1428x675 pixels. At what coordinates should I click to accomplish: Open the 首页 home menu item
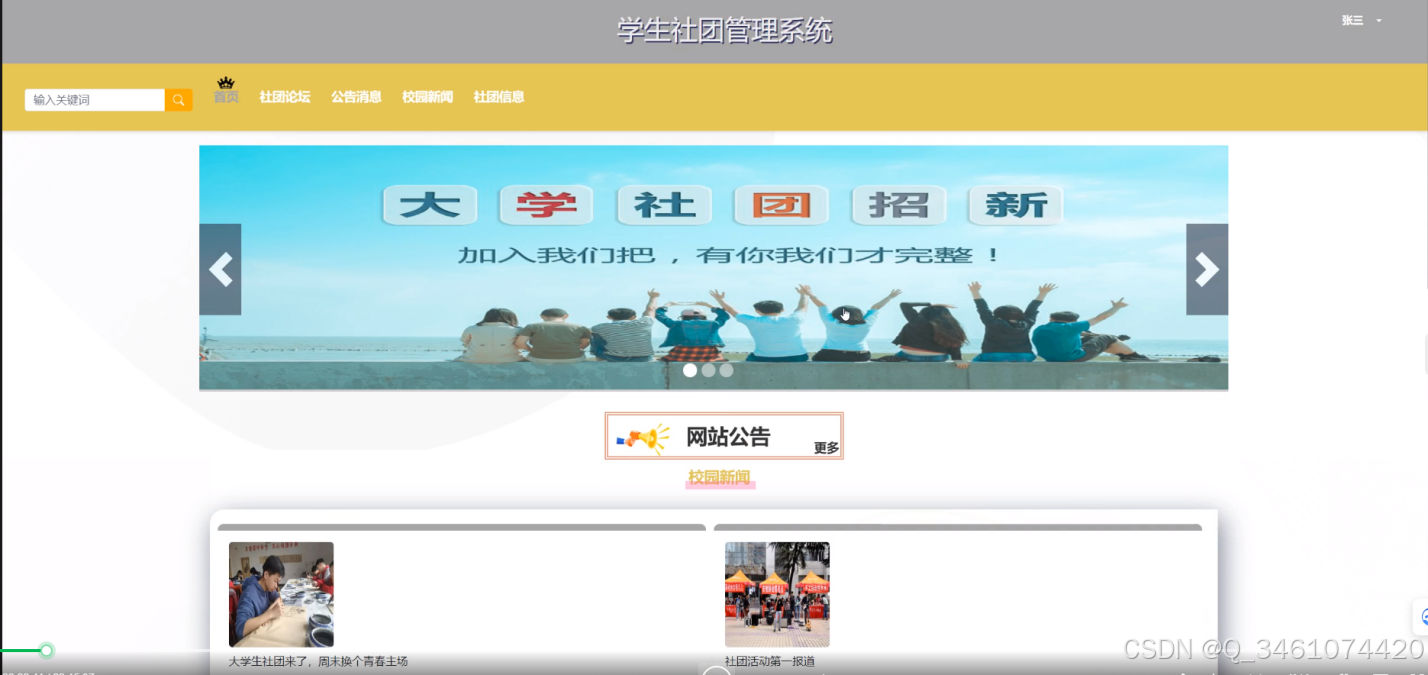tap(226, 97)
